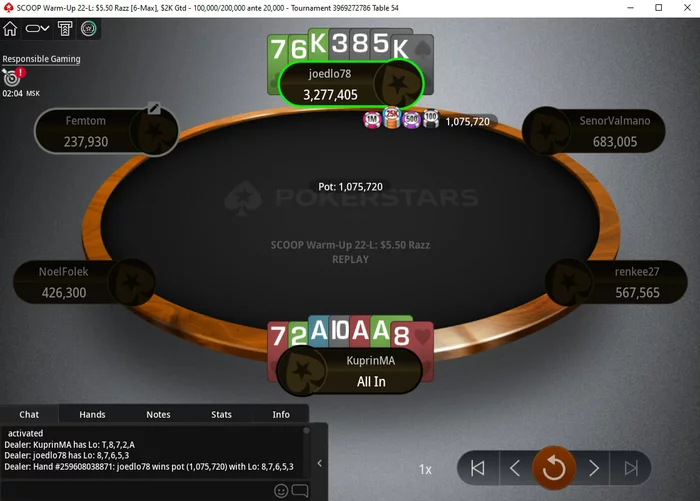Screen dimensions: 700x501
Task: Click the chat scrollbar handle
Action: click(x=306, y=431)
